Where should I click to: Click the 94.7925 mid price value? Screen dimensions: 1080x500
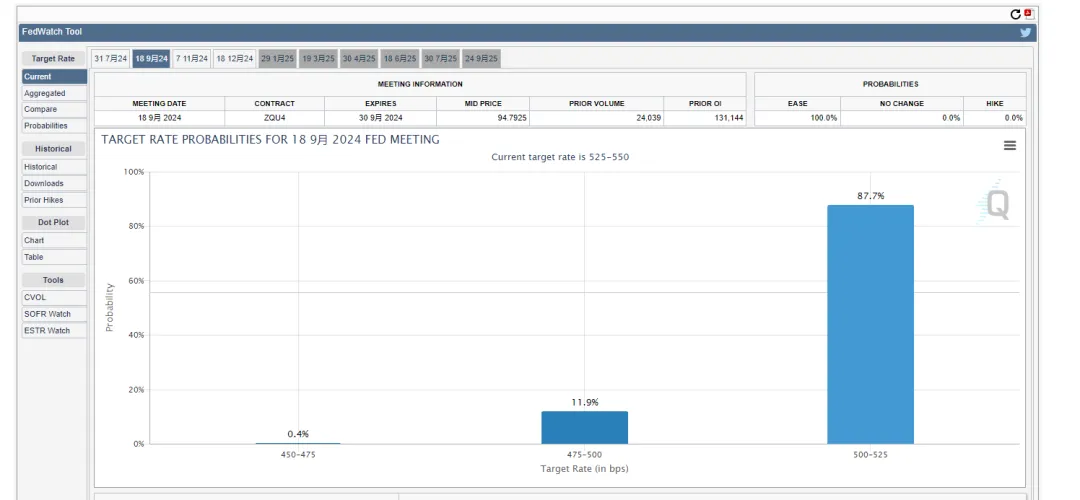pos(510,118)
